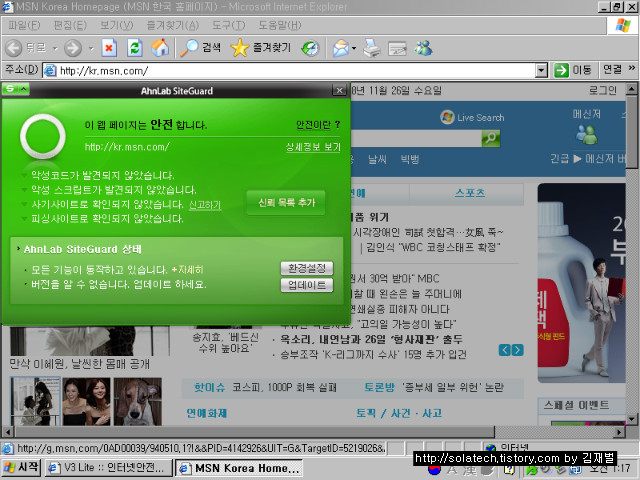Click the Mail envelope icon
This screenshot has height=480, width=640.
point(341,48)
